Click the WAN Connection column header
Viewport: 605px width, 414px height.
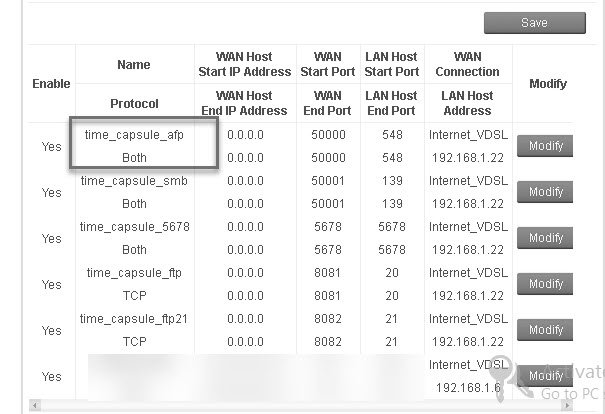[467, 64]
